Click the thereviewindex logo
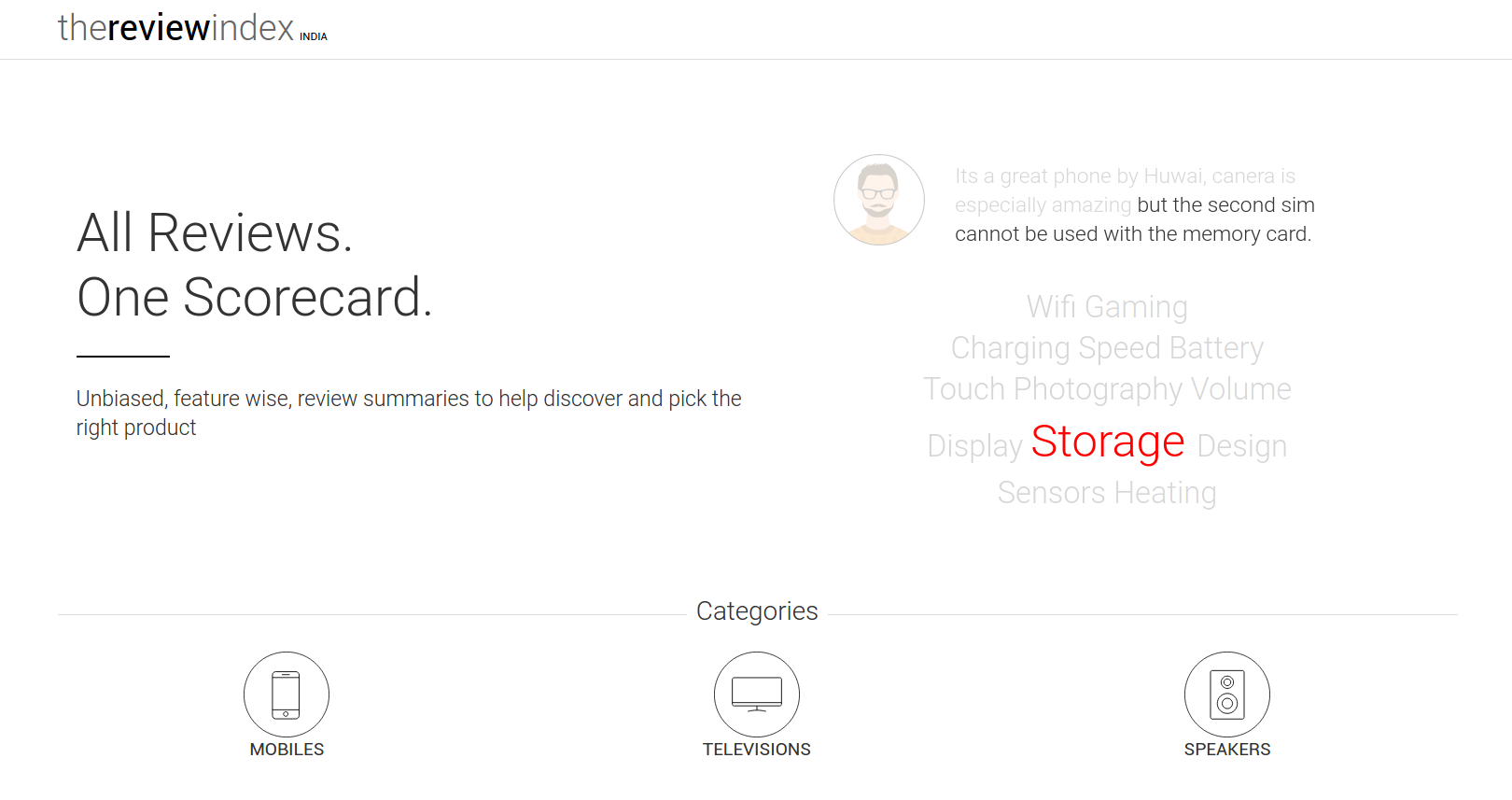Image resolution: width=1512 pixels, height=800 pixels. click(191, 28)
